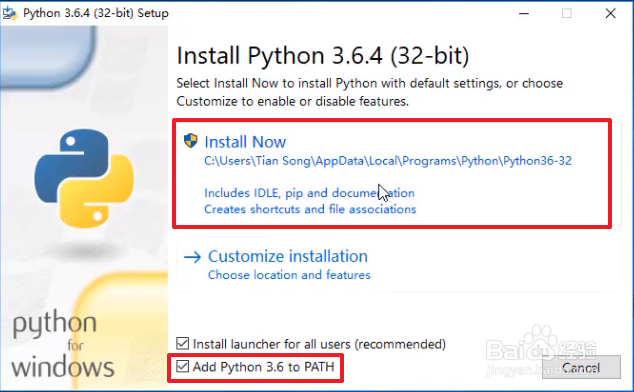Click the Python snake logo on left panel
This screenshot has height=392, width=634.
pos(85,178)
